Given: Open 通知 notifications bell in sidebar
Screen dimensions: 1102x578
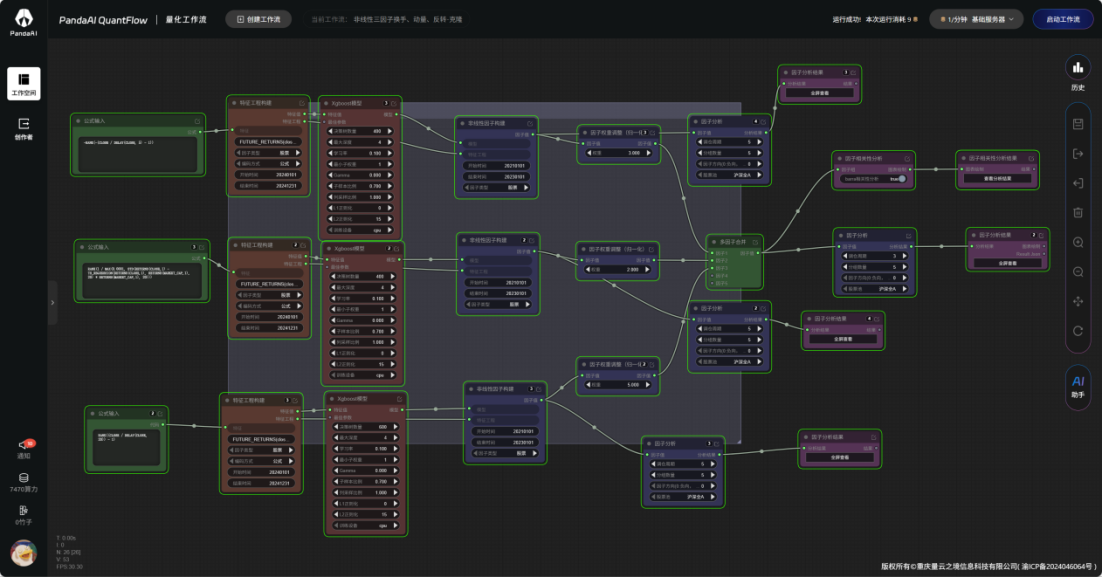Looking at the screenshot, I should pos(24,447).
